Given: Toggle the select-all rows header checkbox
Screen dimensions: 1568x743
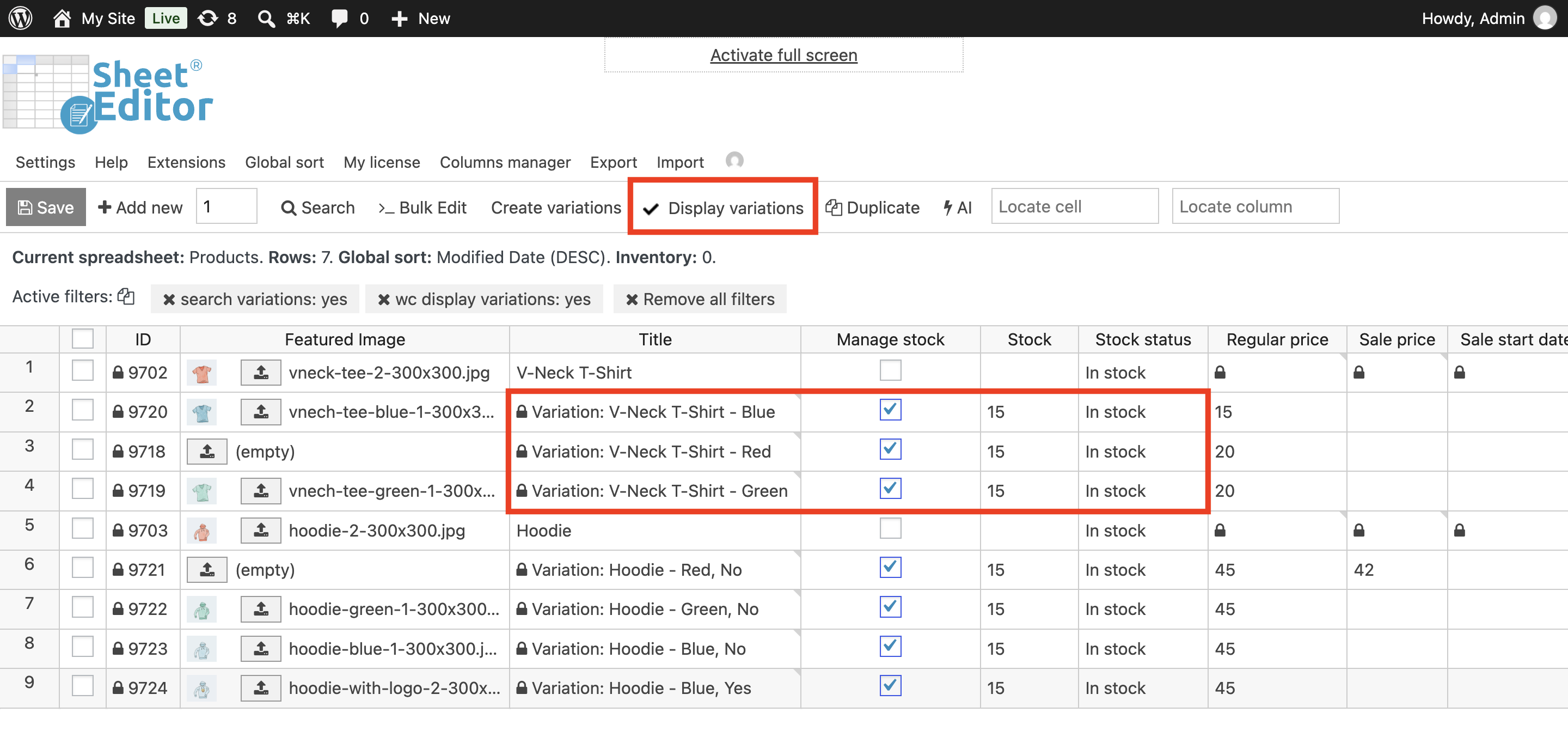Looking at the screenshot, I should (x=83, y=339).
